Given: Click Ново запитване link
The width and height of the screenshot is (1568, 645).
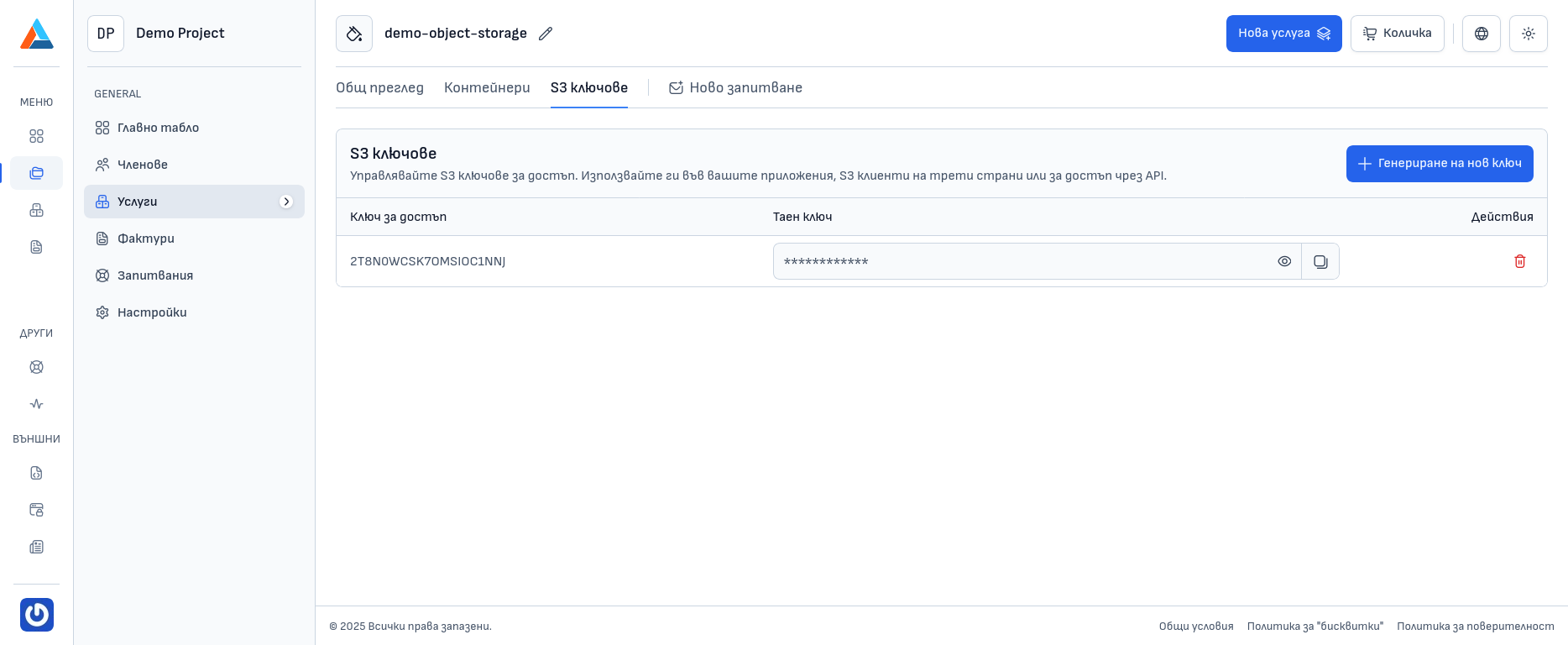Looking at the screenshot, I should pyautogui.click(x=735, y=87).
